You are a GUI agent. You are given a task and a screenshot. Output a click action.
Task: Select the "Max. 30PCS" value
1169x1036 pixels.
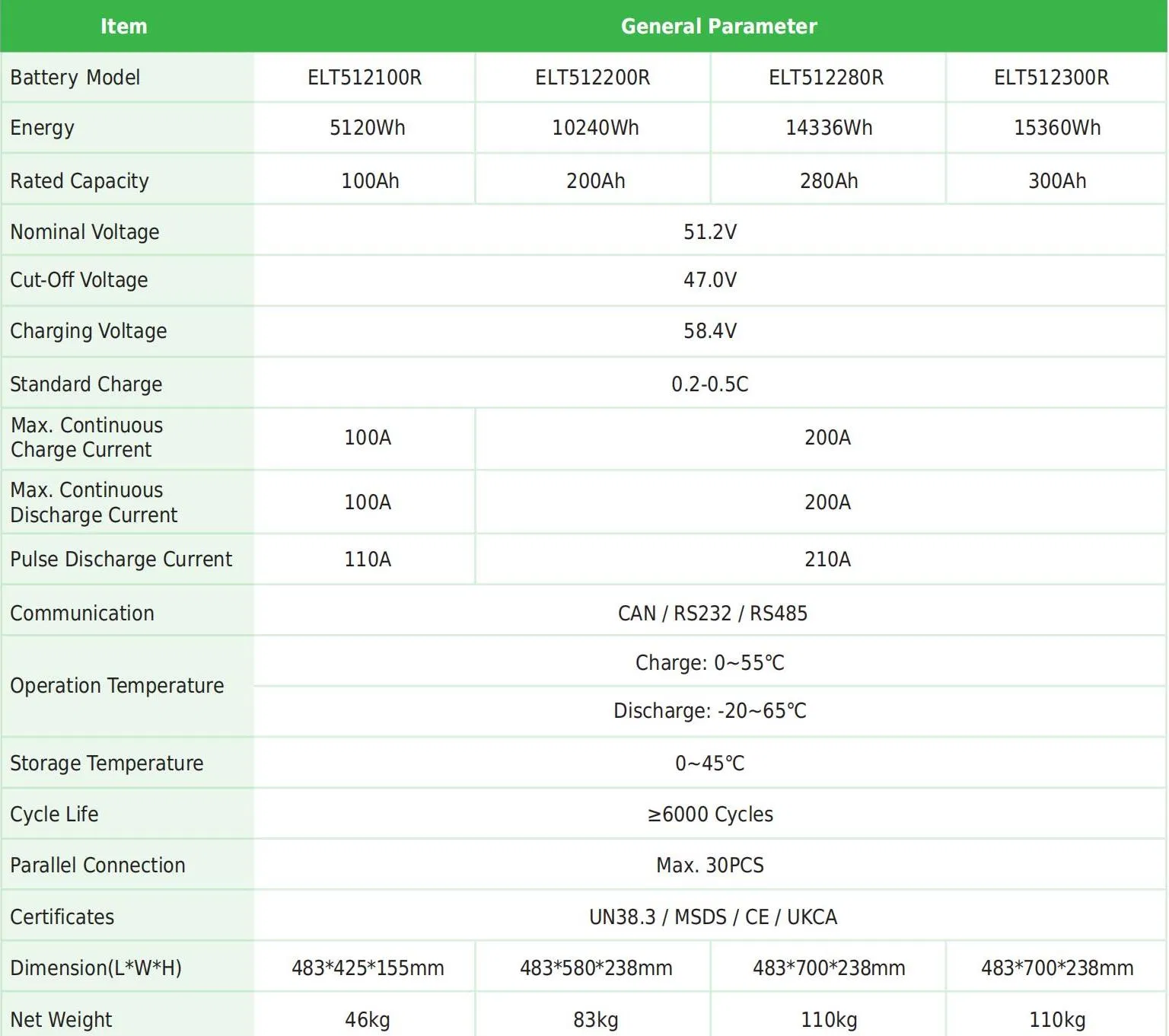(x=710, y=865)
